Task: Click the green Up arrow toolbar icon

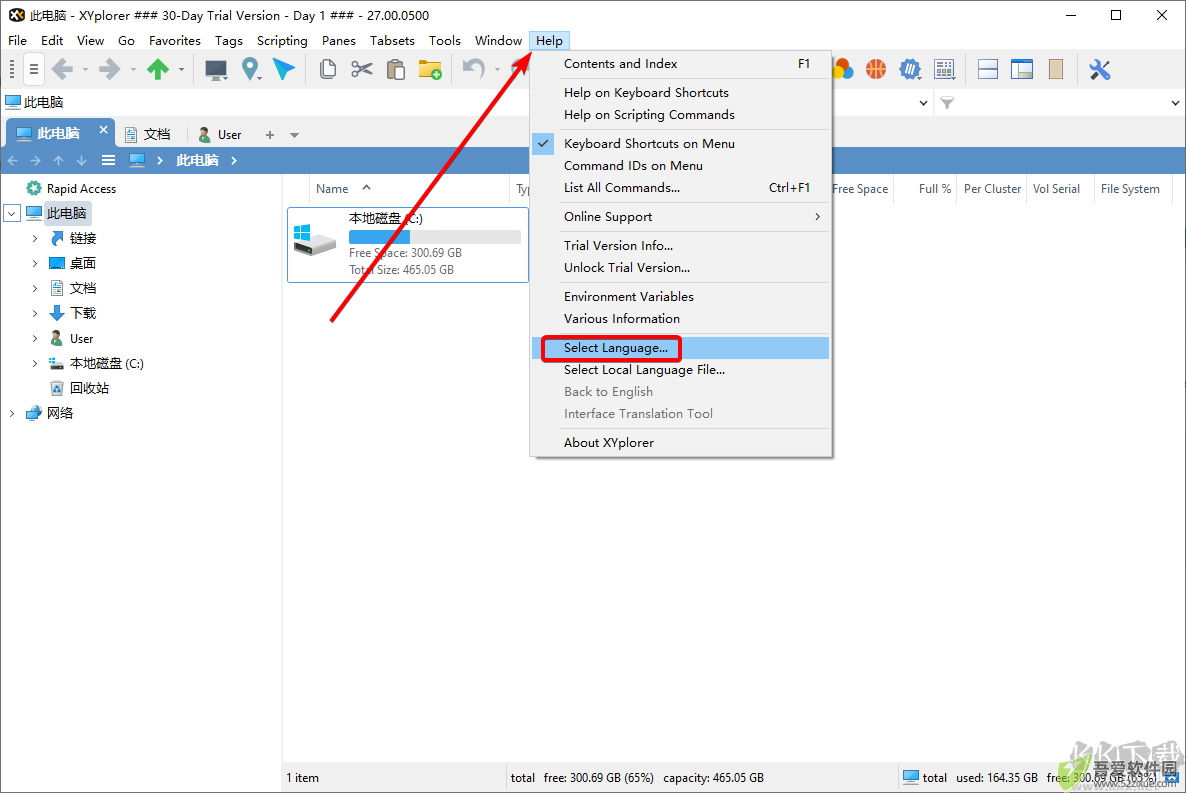Action: pos(157,70)
